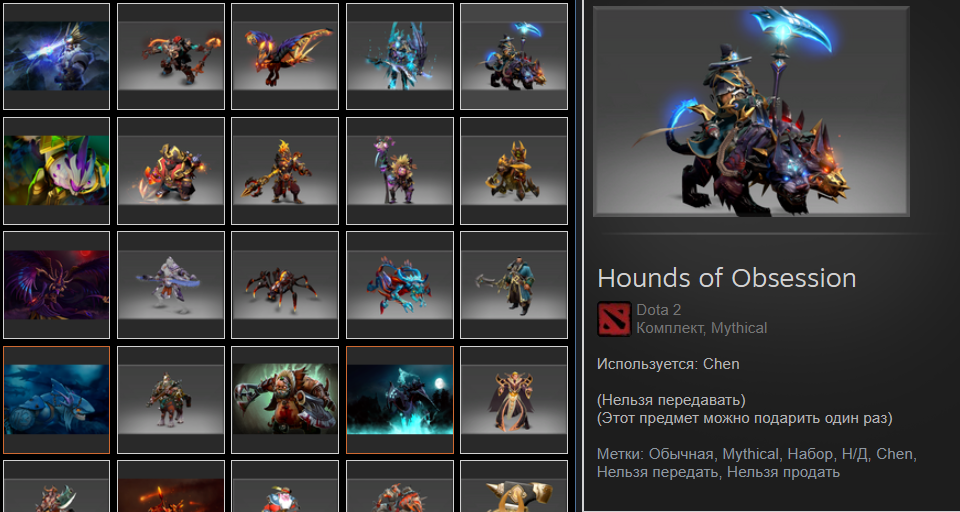The image size is (960, 512).
Task: Select the Chen Hounds of Obsession inventory item
Action: [x=514, y=56]
